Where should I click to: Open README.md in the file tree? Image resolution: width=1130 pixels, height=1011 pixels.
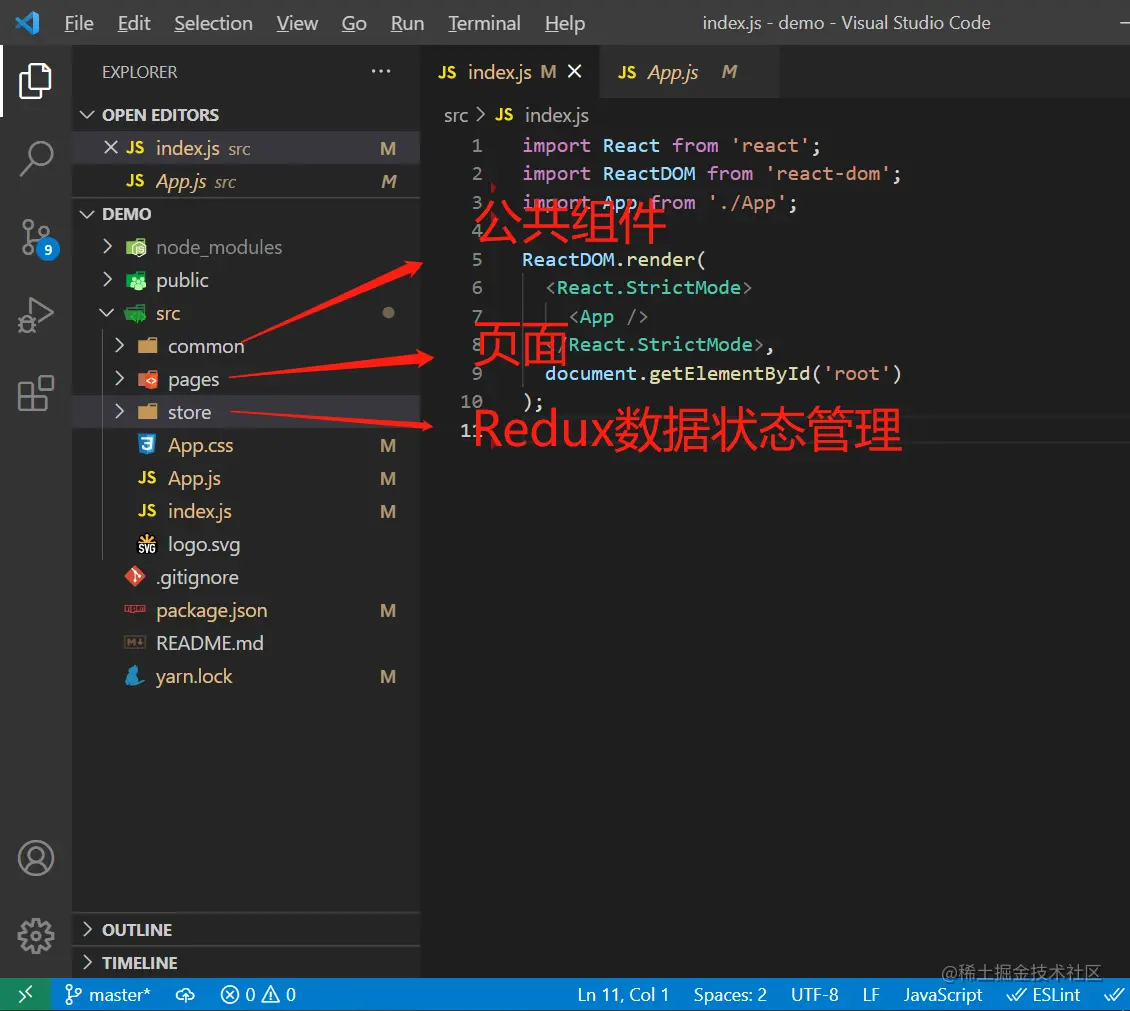pyautogui.click(x=246, y=643)
